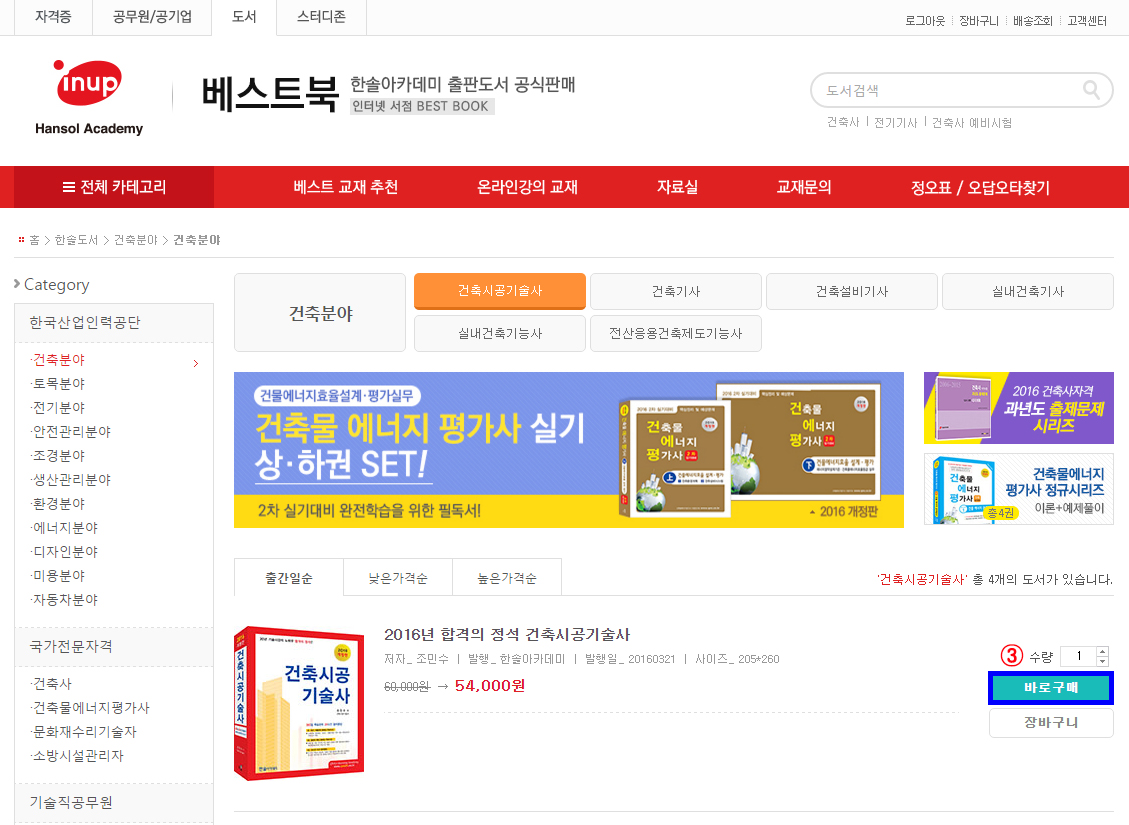The width and height of the screenshot is (1129, 825).
Task: Click the 건축사 suggested search keyword
Action: (x=843, y=122)
